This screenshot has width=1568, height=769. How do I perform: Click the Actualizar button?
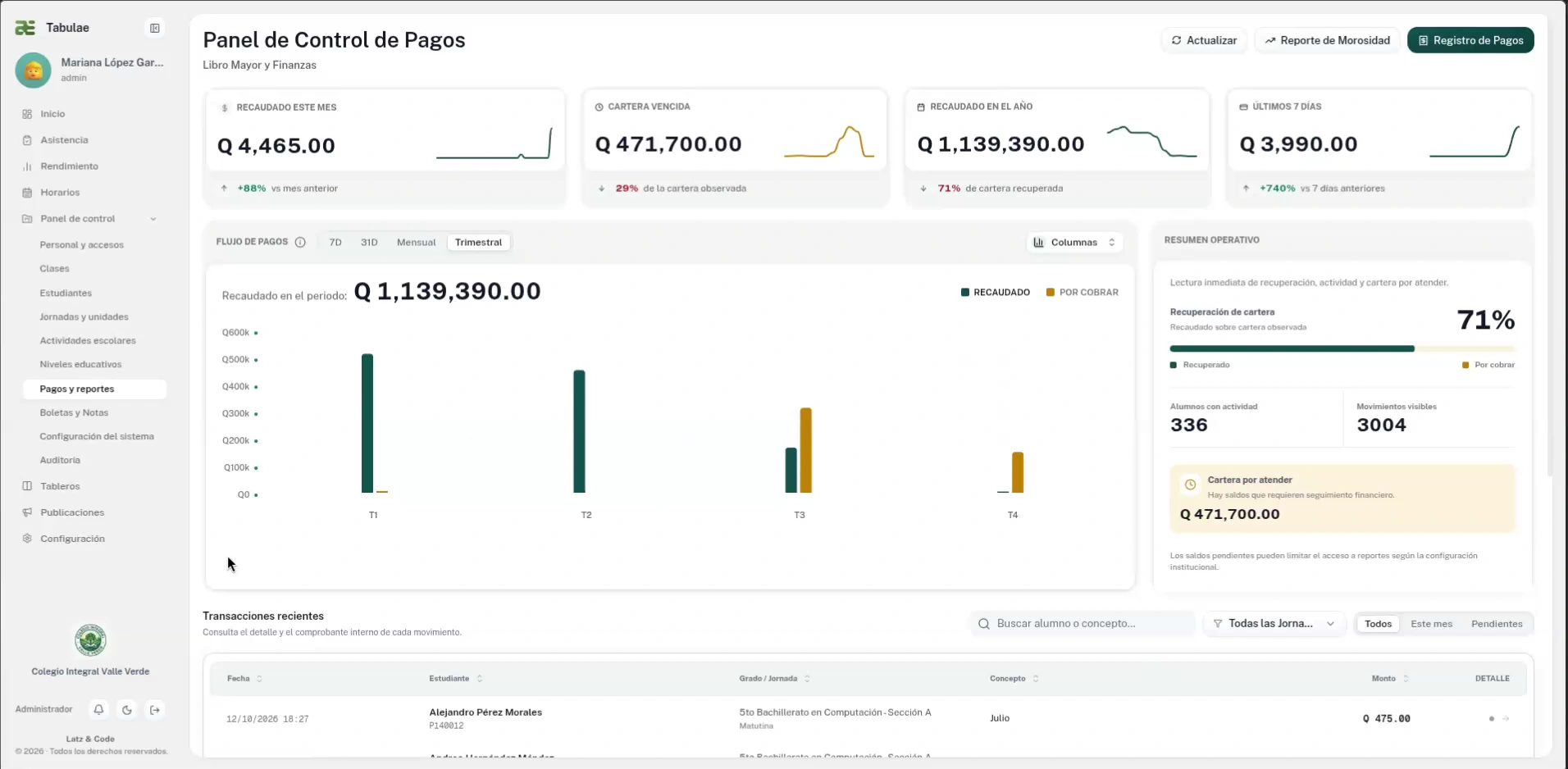[x=1204, y=40]
